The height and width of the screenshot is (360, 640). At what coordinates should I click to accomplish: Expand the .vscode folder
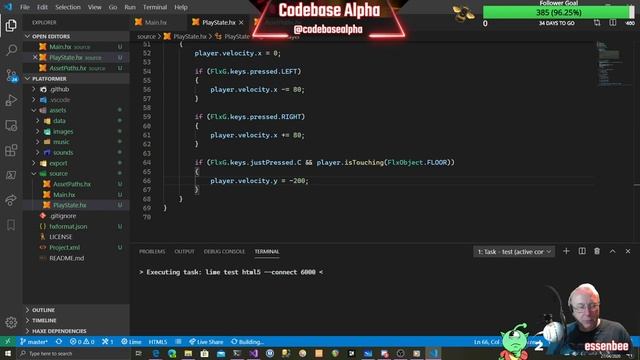34,100
